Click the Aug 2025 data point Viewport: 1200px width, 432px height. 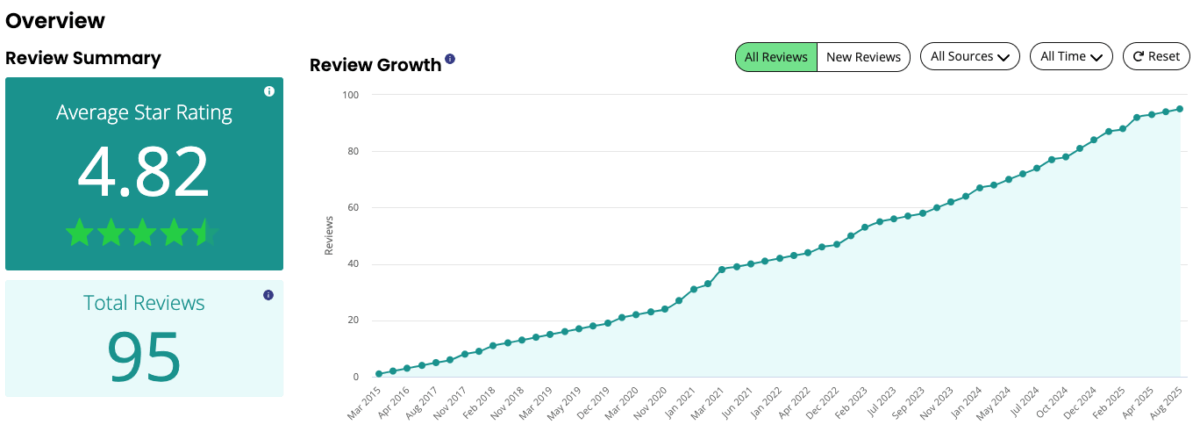[x=1180, y=109]
